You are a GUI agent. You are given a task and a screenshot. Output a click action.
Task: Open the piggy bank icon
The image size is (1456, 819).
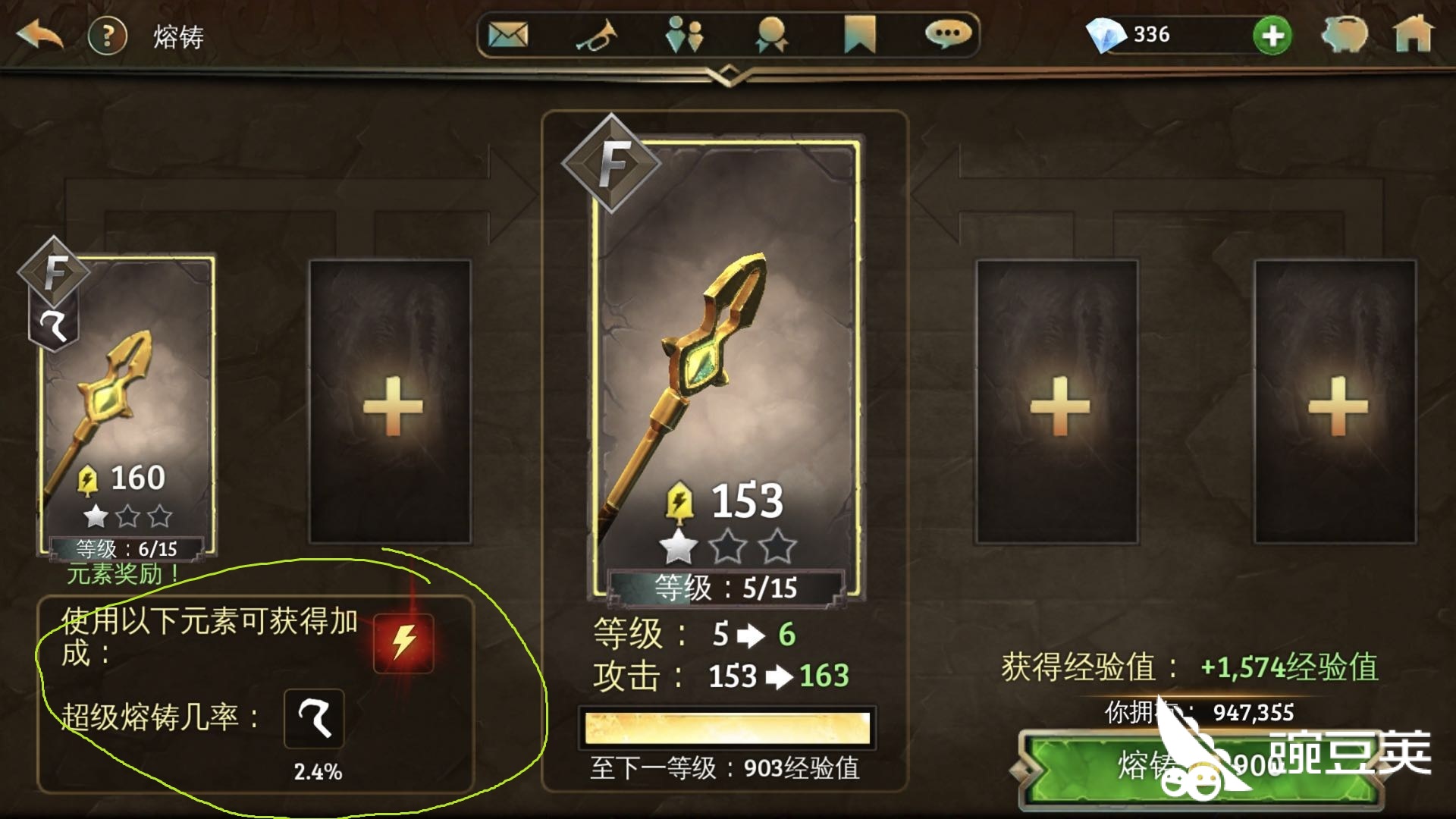(x=1345, y=35)
